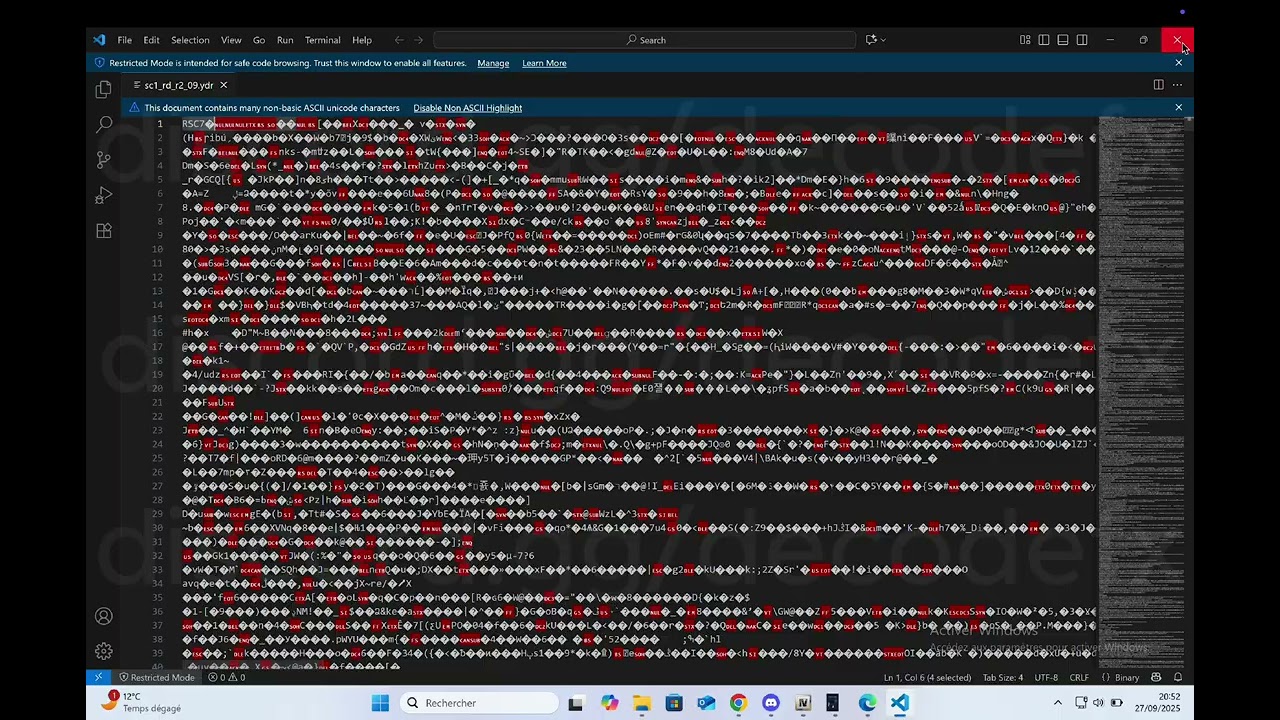Click line number 16 in gutter

coord(159,333)
